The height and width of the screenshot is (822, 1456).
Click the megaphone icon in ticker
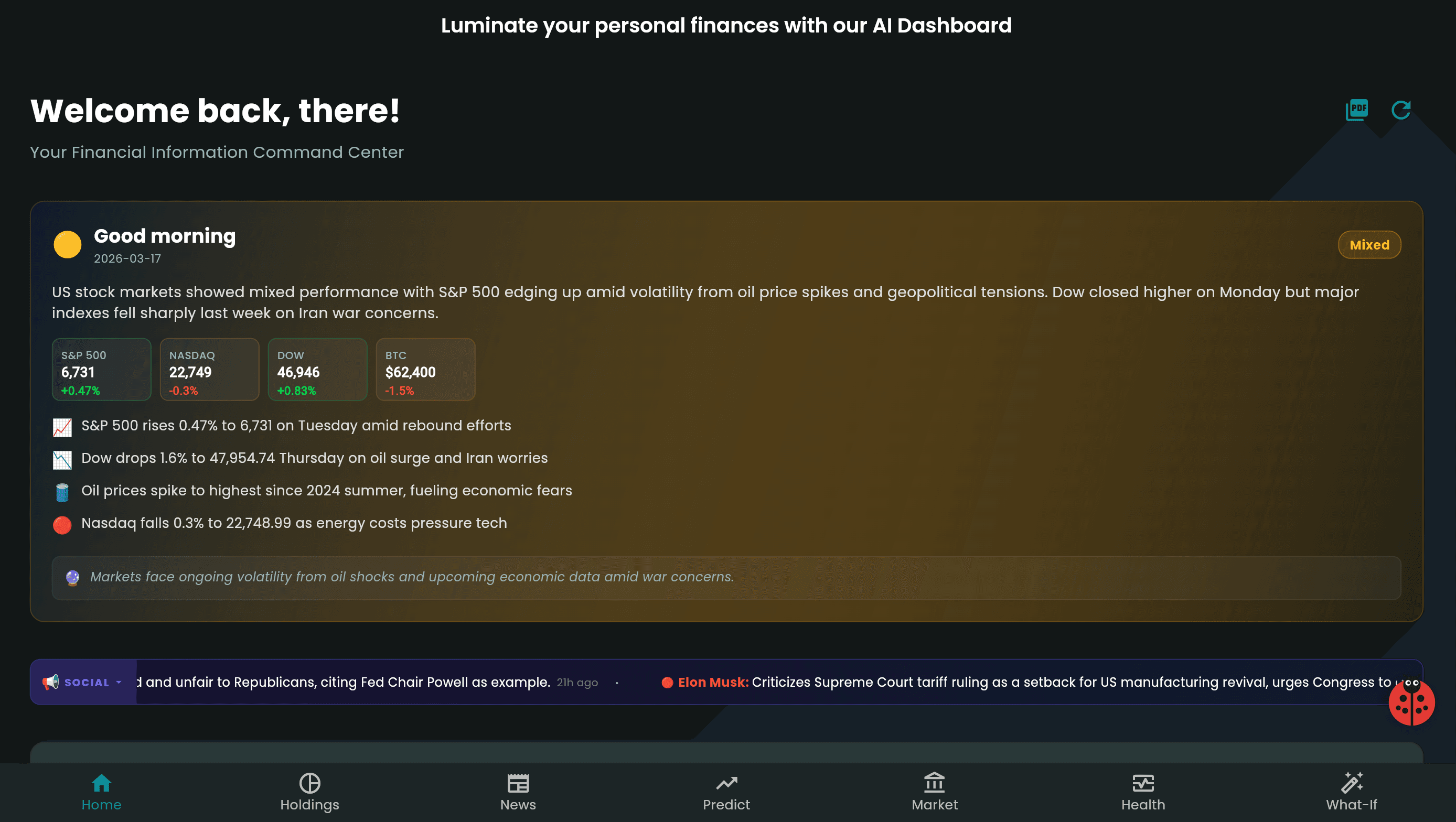(51, 682)
